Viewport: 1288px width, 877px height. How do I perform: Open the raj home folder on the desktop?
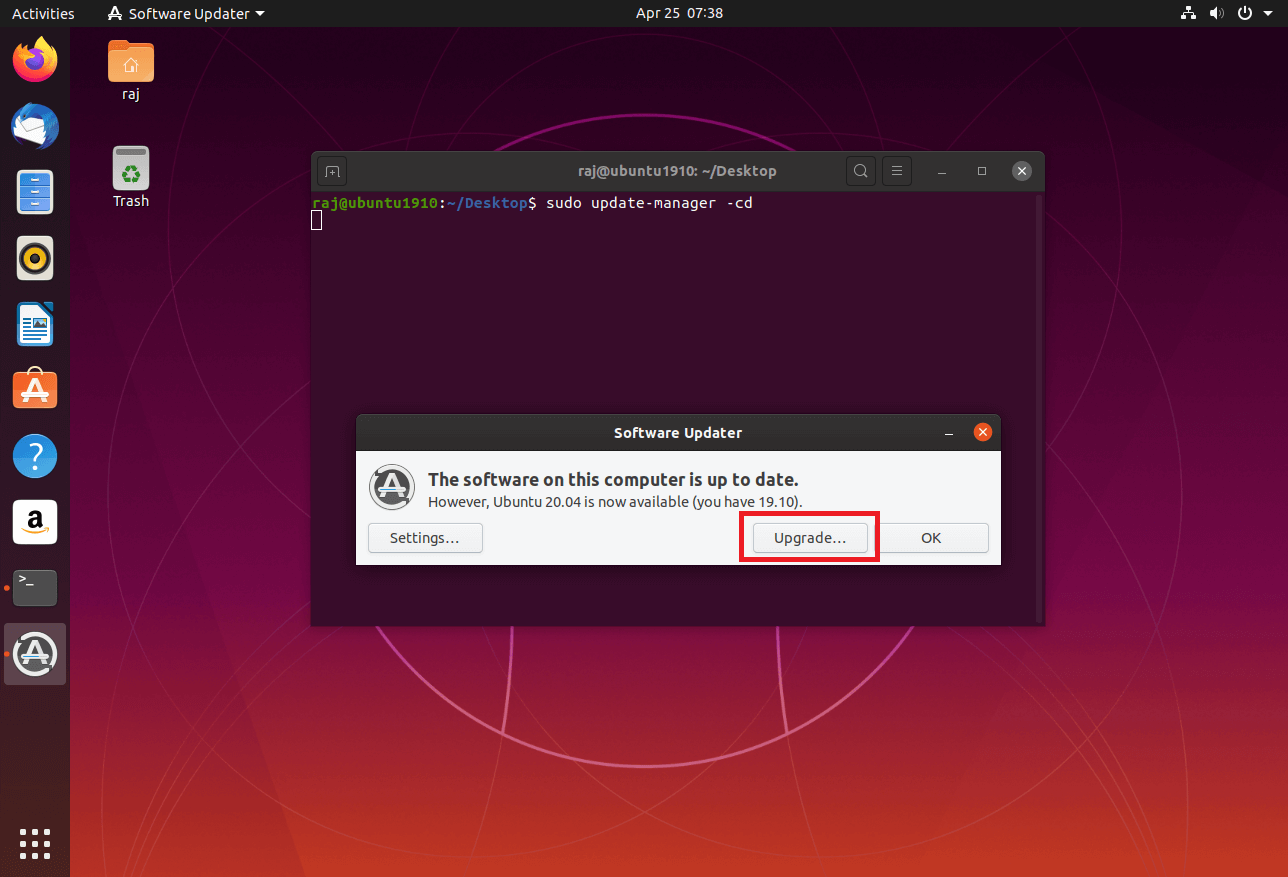pos(131,73)
